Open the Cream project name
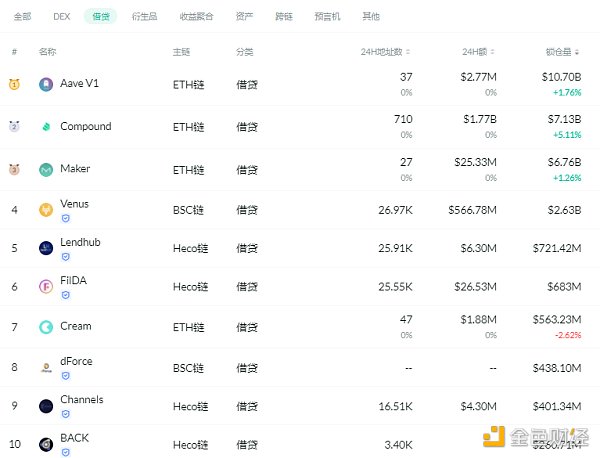This screenshot has height=458, width=600. (76, 326)
